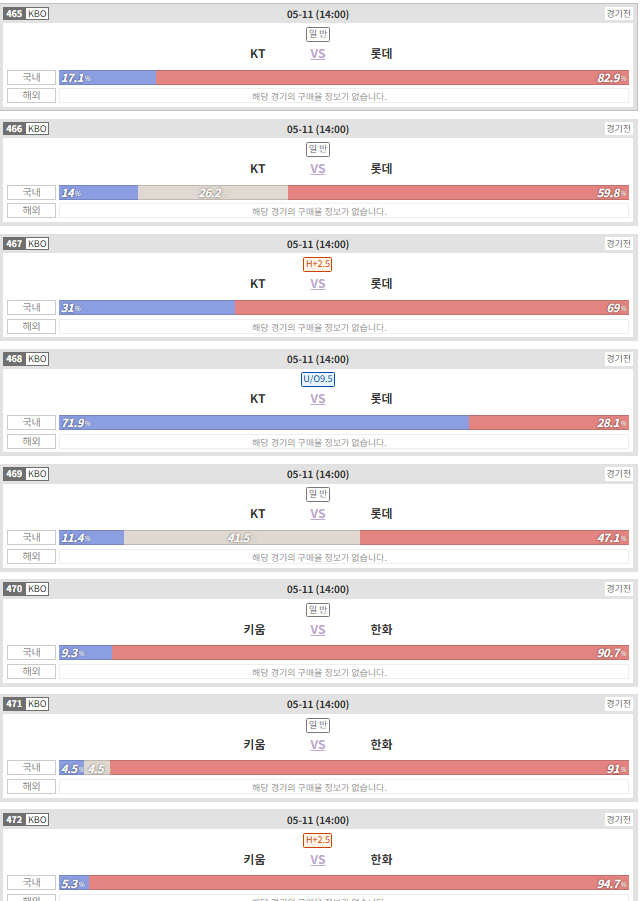Viewport: 642px width, 901px height.
Task: Click the 82.9% red bar in match 465
Action: pos(392,78)
